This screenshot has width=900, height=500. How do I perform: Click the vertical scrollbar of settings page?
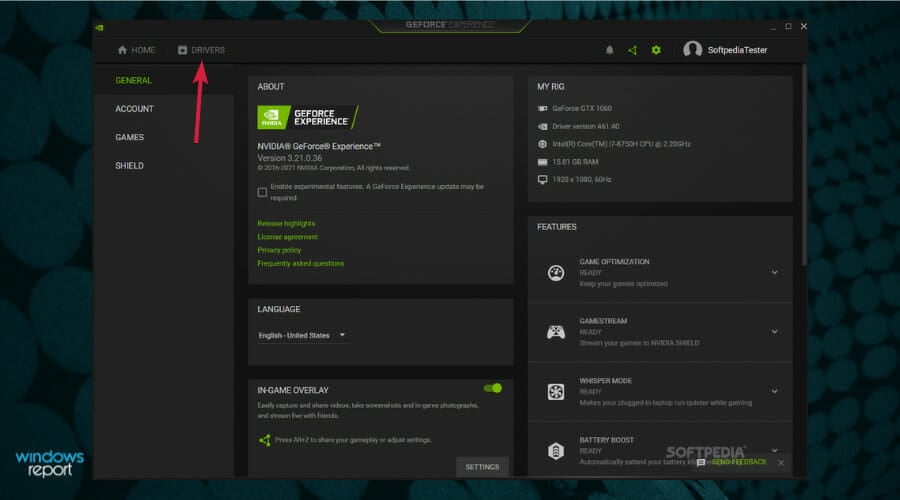(x=804, y=165)
